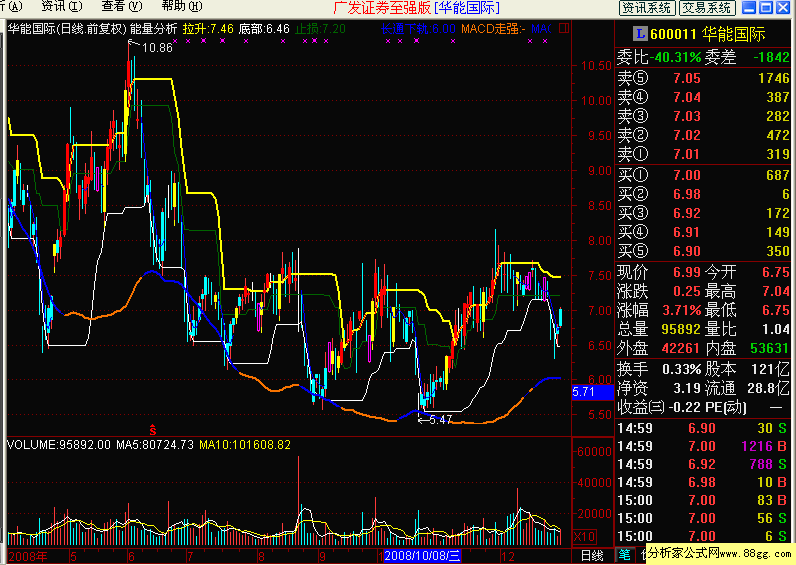Click the 净资 3.19 value

[x=687, y=388]
